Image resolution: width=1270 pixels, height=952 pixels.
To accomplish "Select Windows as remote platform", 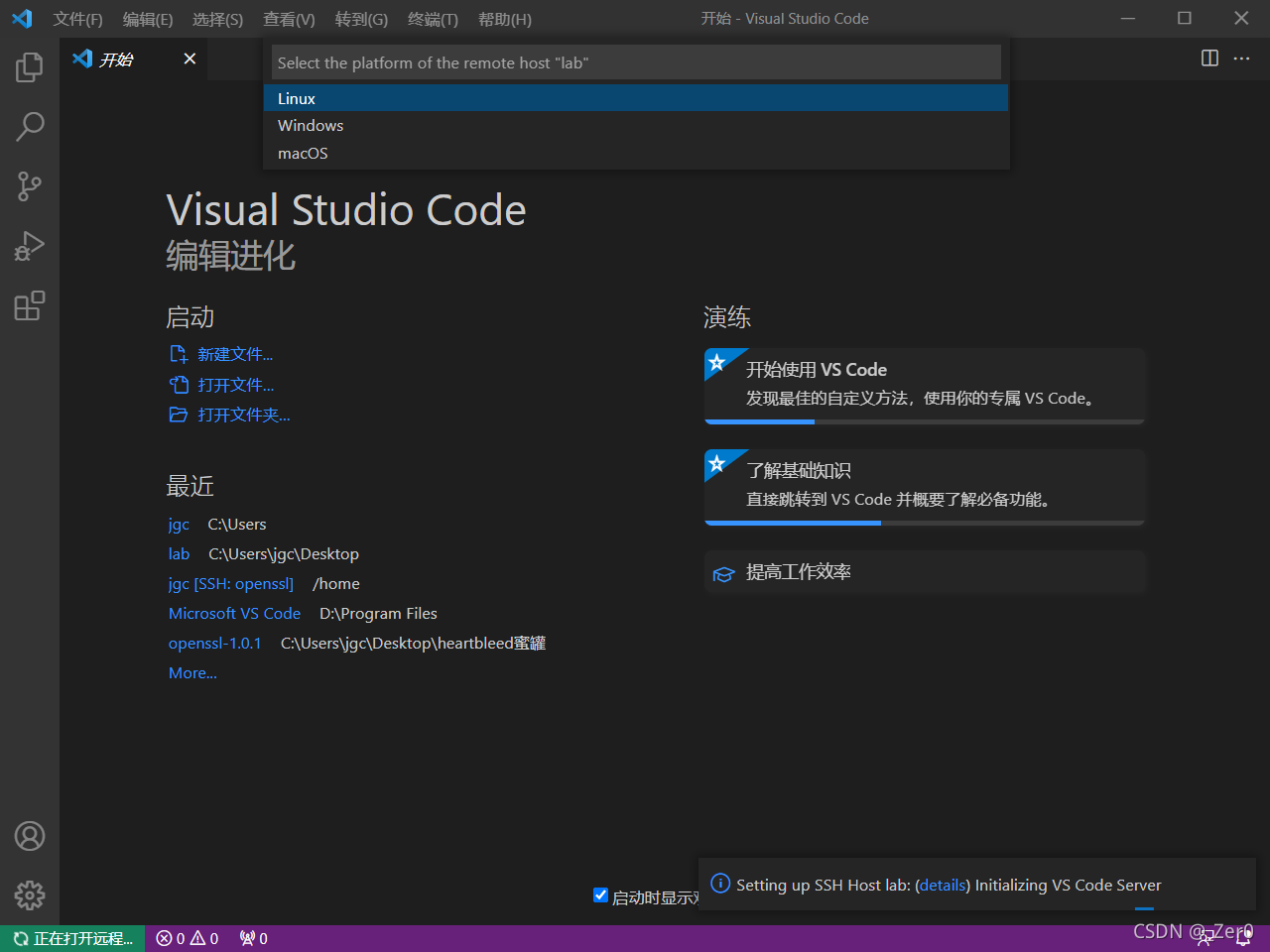I will coord(636,125).
